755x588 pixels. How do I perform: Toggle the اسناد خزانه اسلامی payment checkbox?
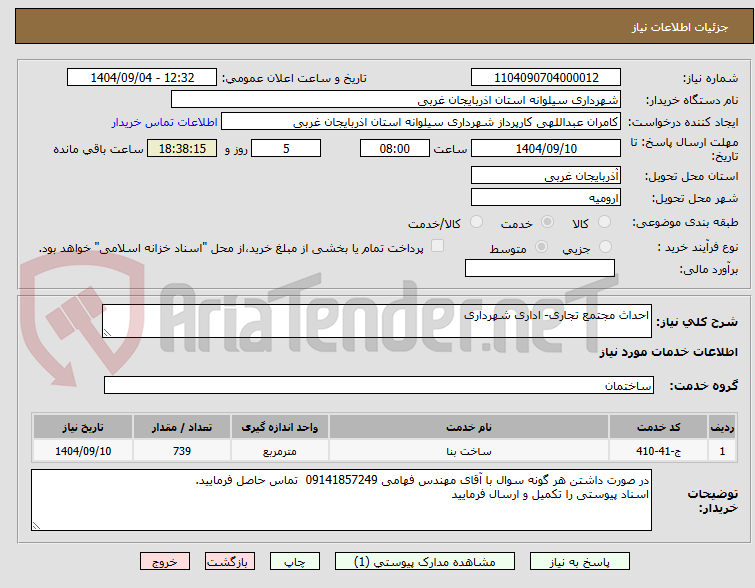pyautogui.click(x=437, y=246)
